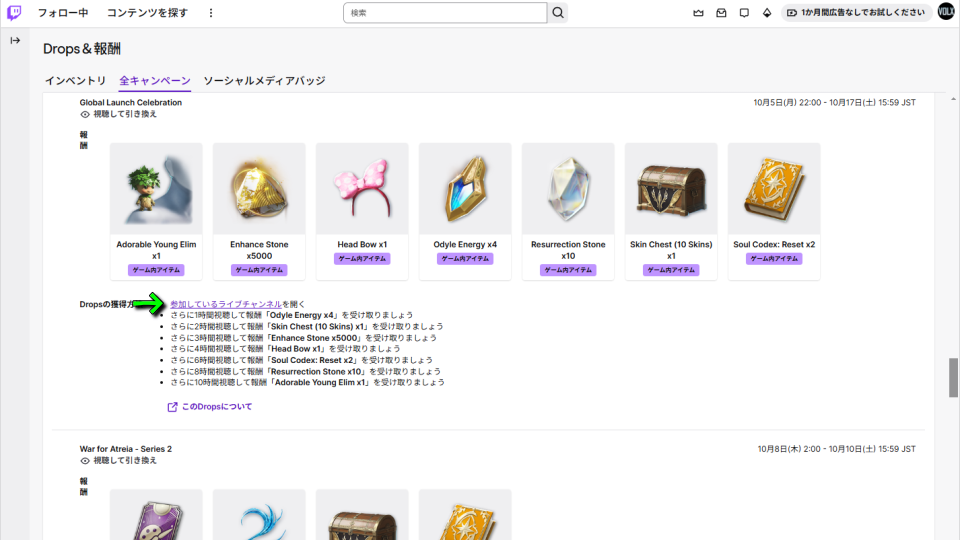960x540 pixels.
Task: Select War for Atreia - Series 2 title
Action: 126,449
